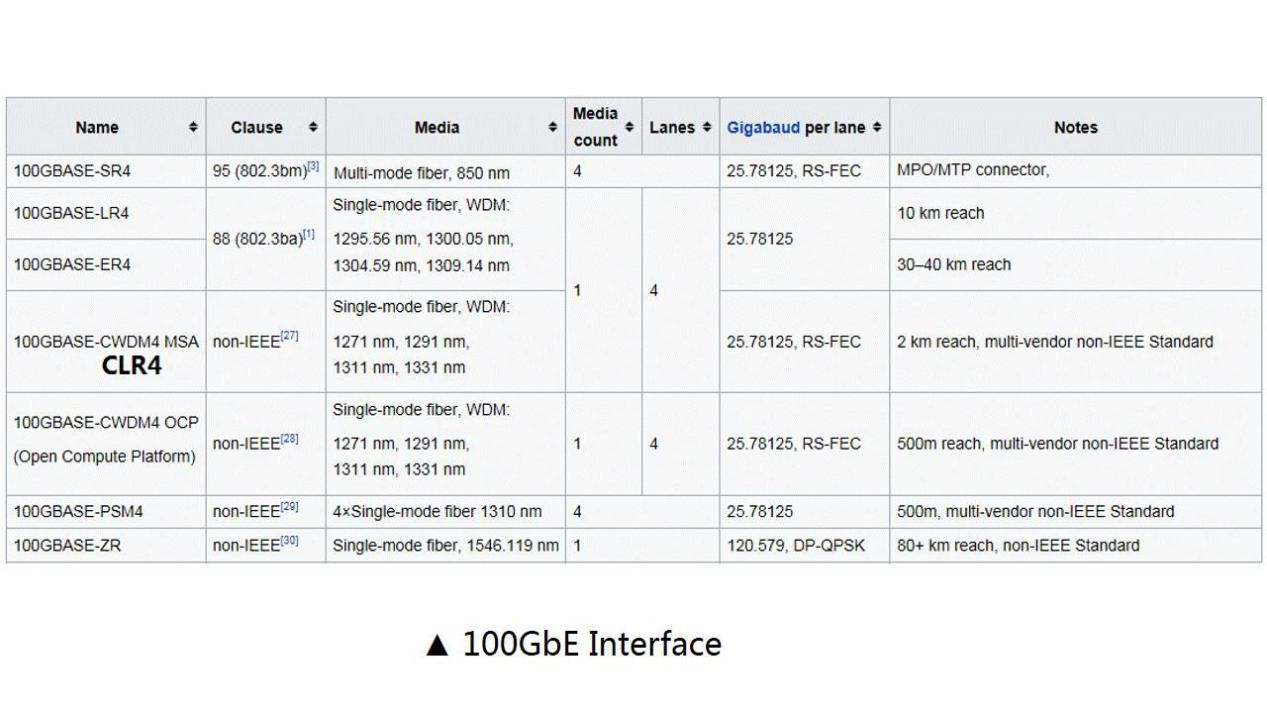
Task: Sort by Media column sort arrows
Action: point(552,128)
